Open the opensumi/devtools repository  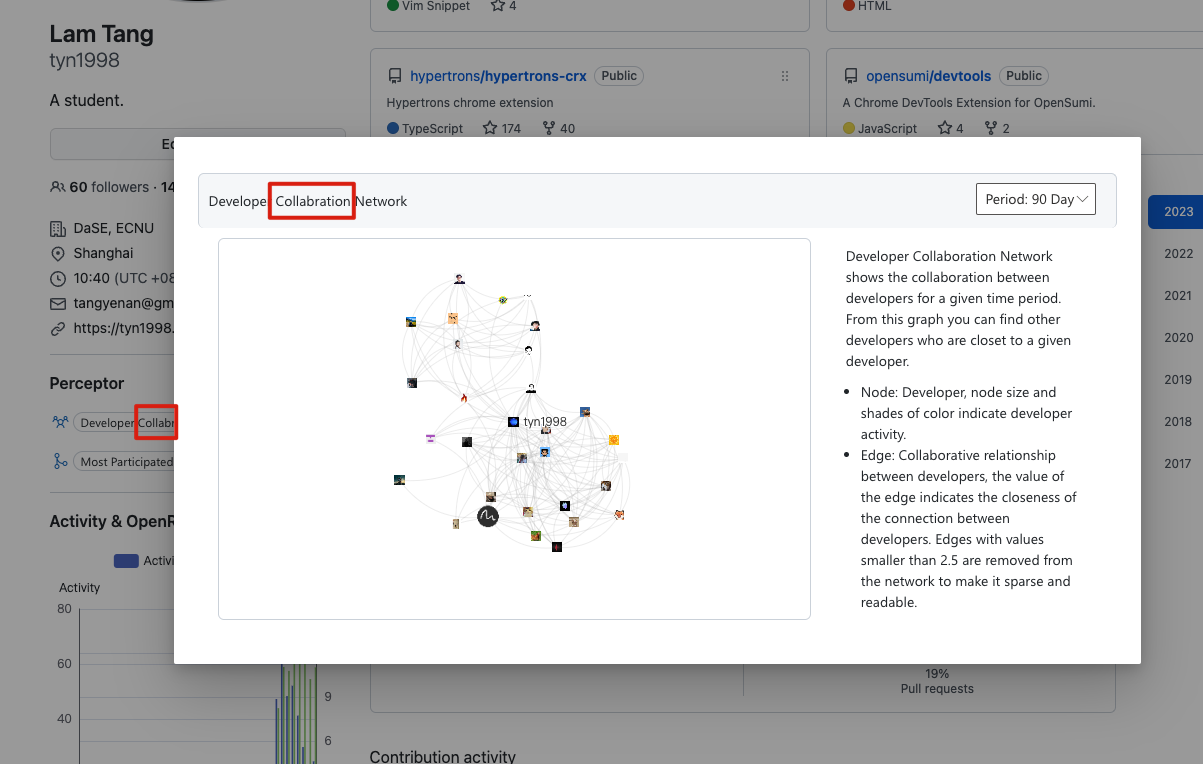tap(928, 75)
